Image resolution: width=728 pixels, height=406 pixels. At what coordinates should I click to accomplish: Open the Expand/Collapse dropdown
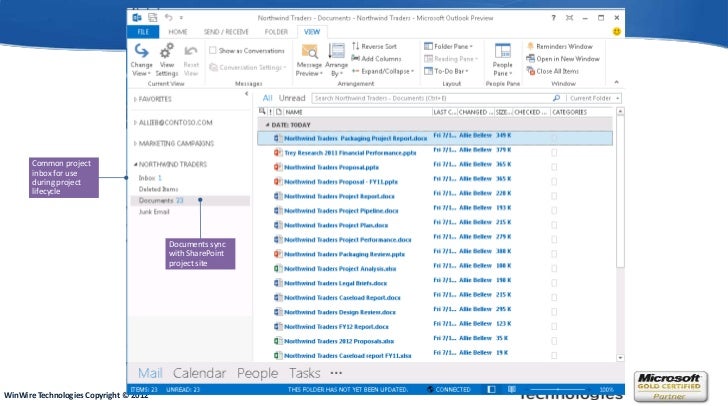pos(383,71)
